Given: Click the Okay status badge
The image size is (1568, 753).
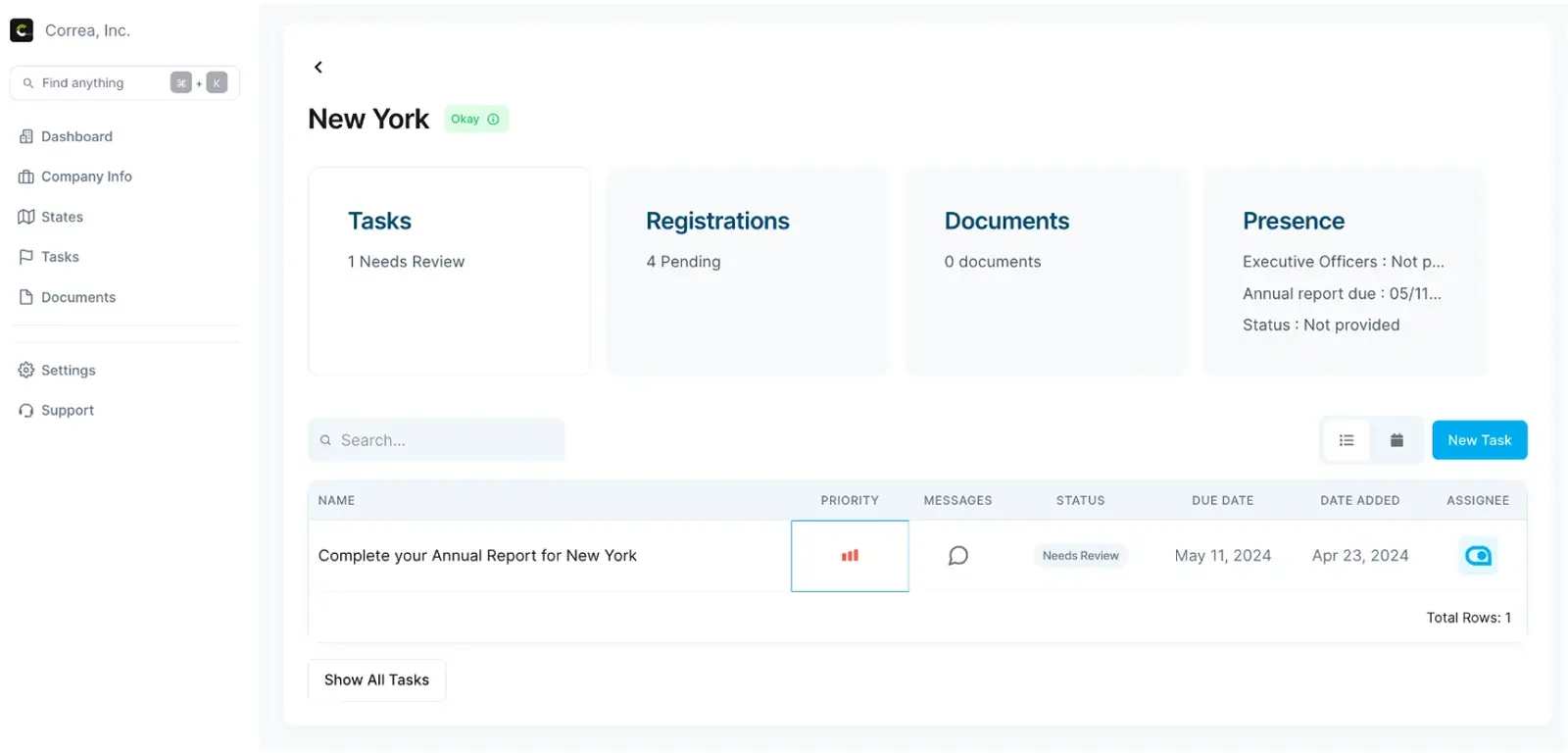Looking at the screenshot, I should (476, 120).
